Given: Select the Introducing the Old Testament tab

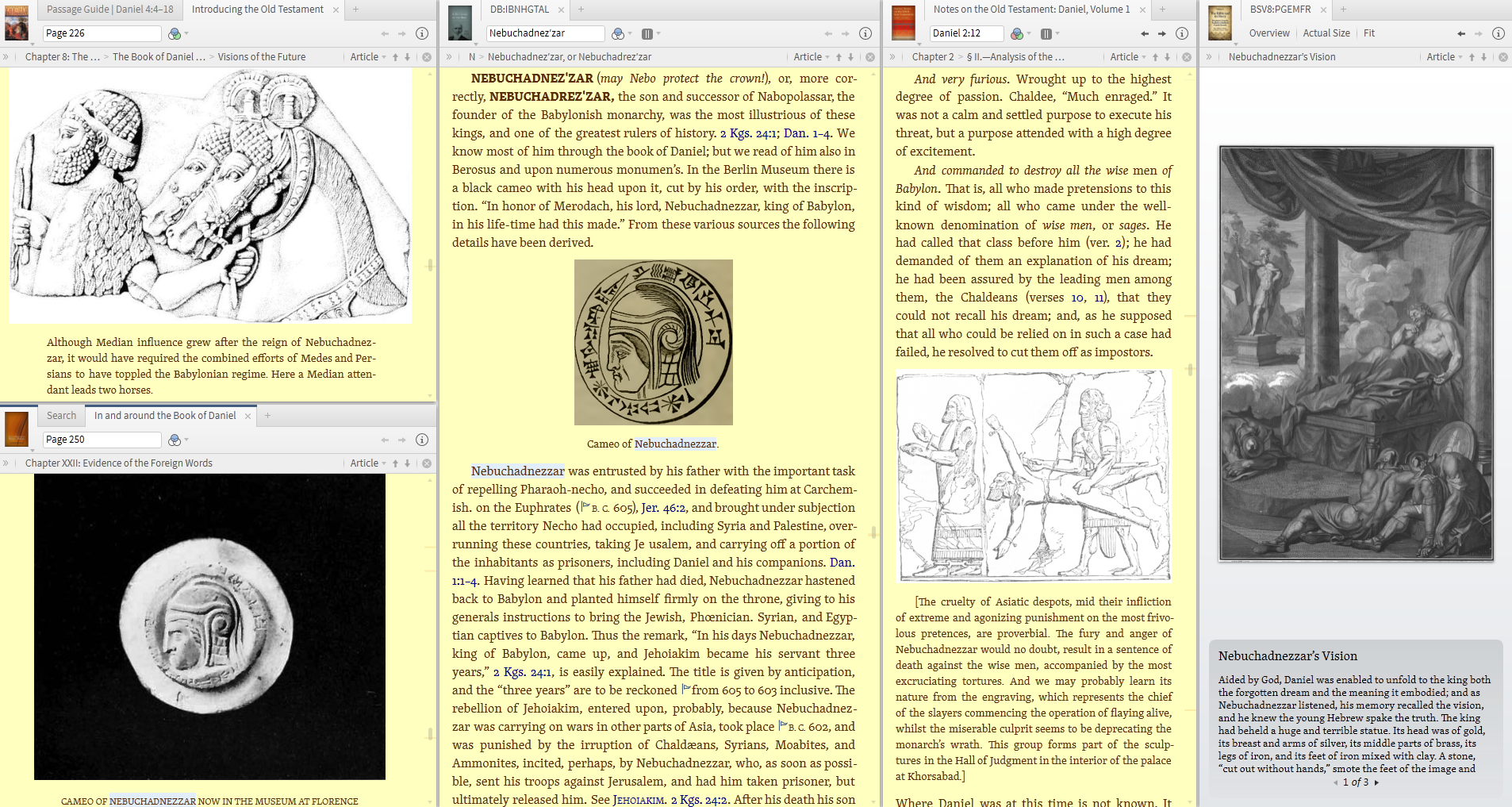Looking at the screenshot, I should click(258, 10).
